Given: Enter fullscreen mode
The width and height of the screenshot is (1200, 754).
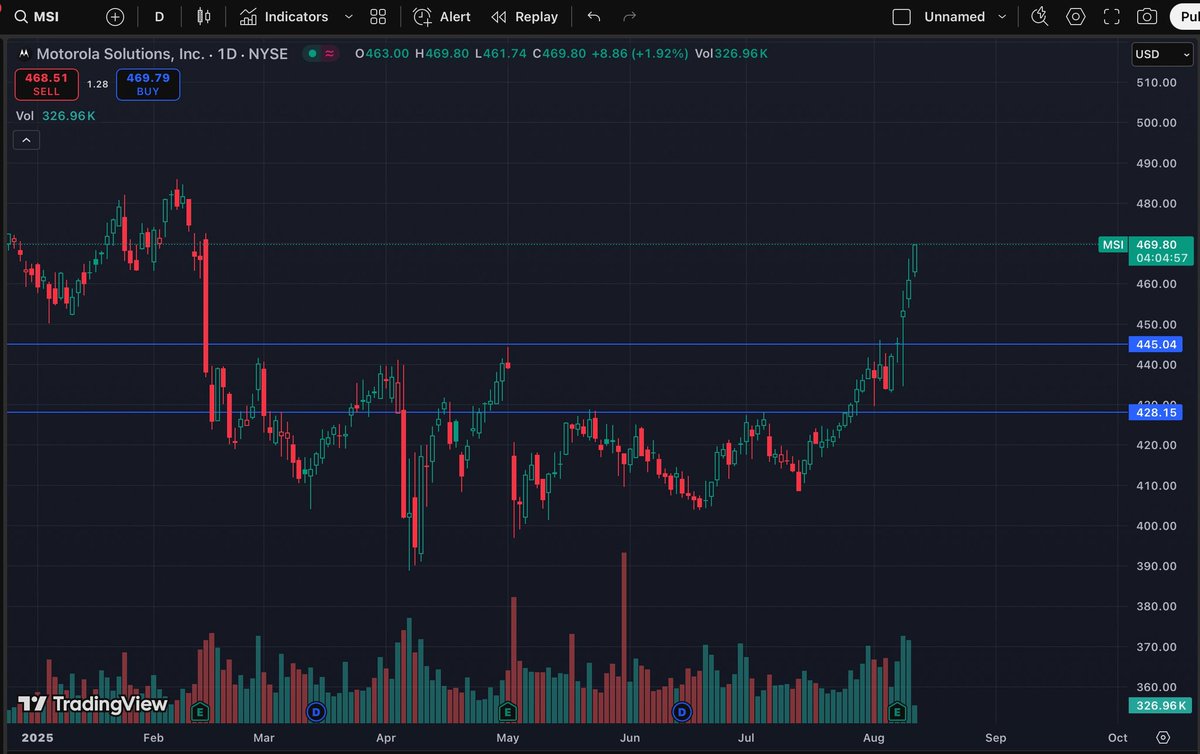Looking at the screenshot, I should coord(1111,16).
